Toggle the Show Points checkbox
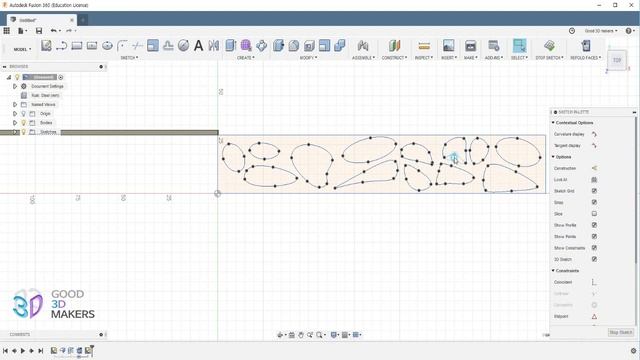640x360 pixels. click(594, 236)
